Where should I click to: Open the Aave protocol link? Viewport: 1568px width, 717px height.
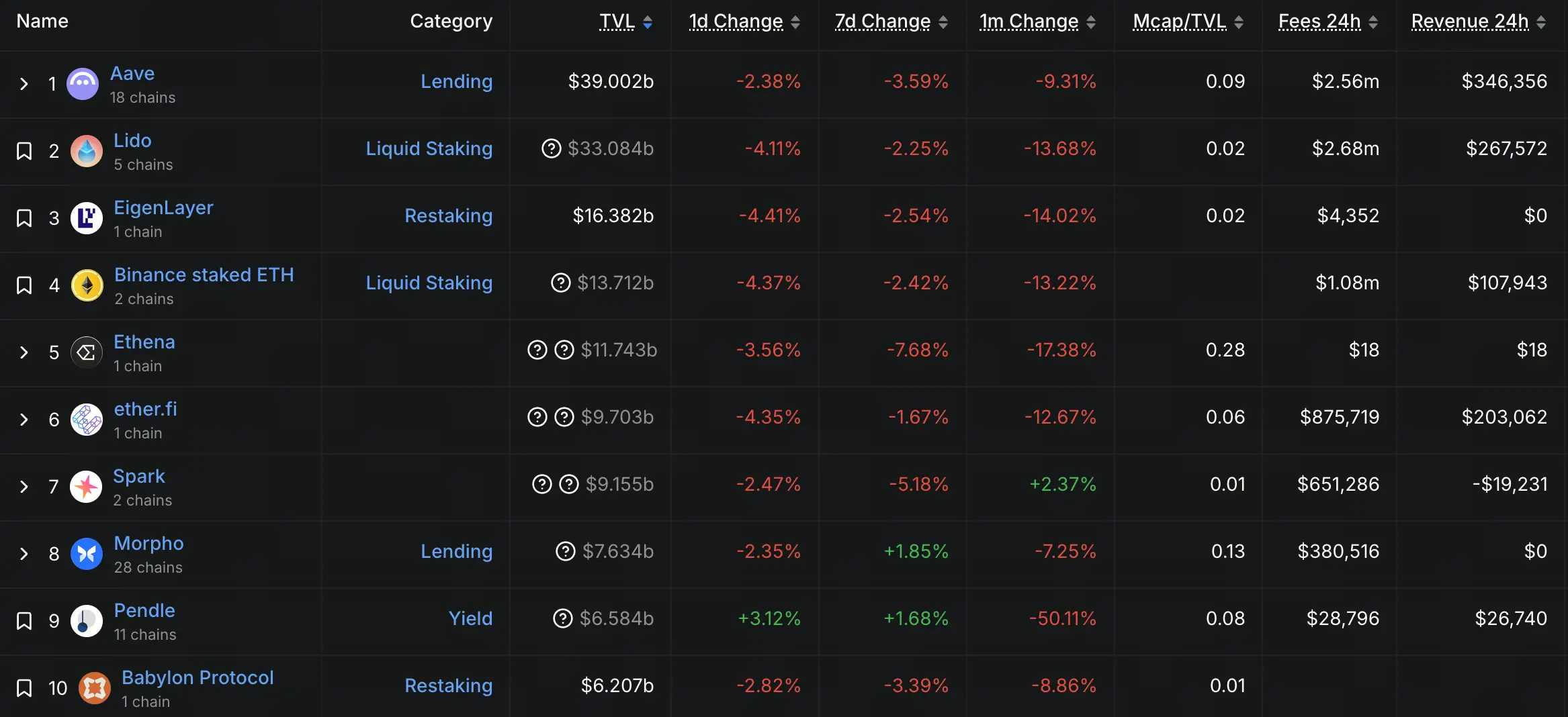[132, 73]
